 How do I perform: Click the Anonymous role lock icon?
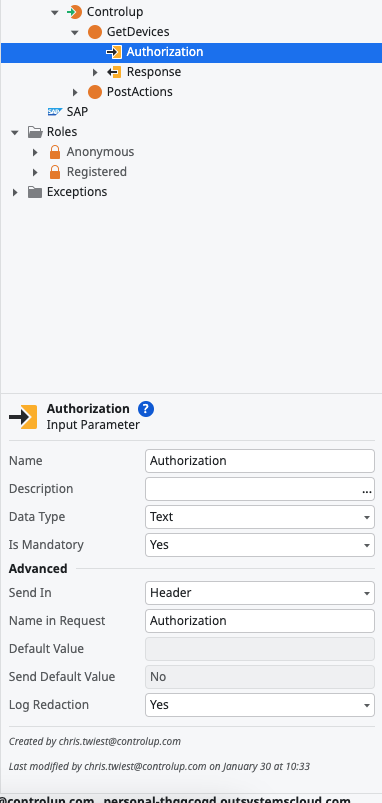pyautogui.click(x=55, y=152)
